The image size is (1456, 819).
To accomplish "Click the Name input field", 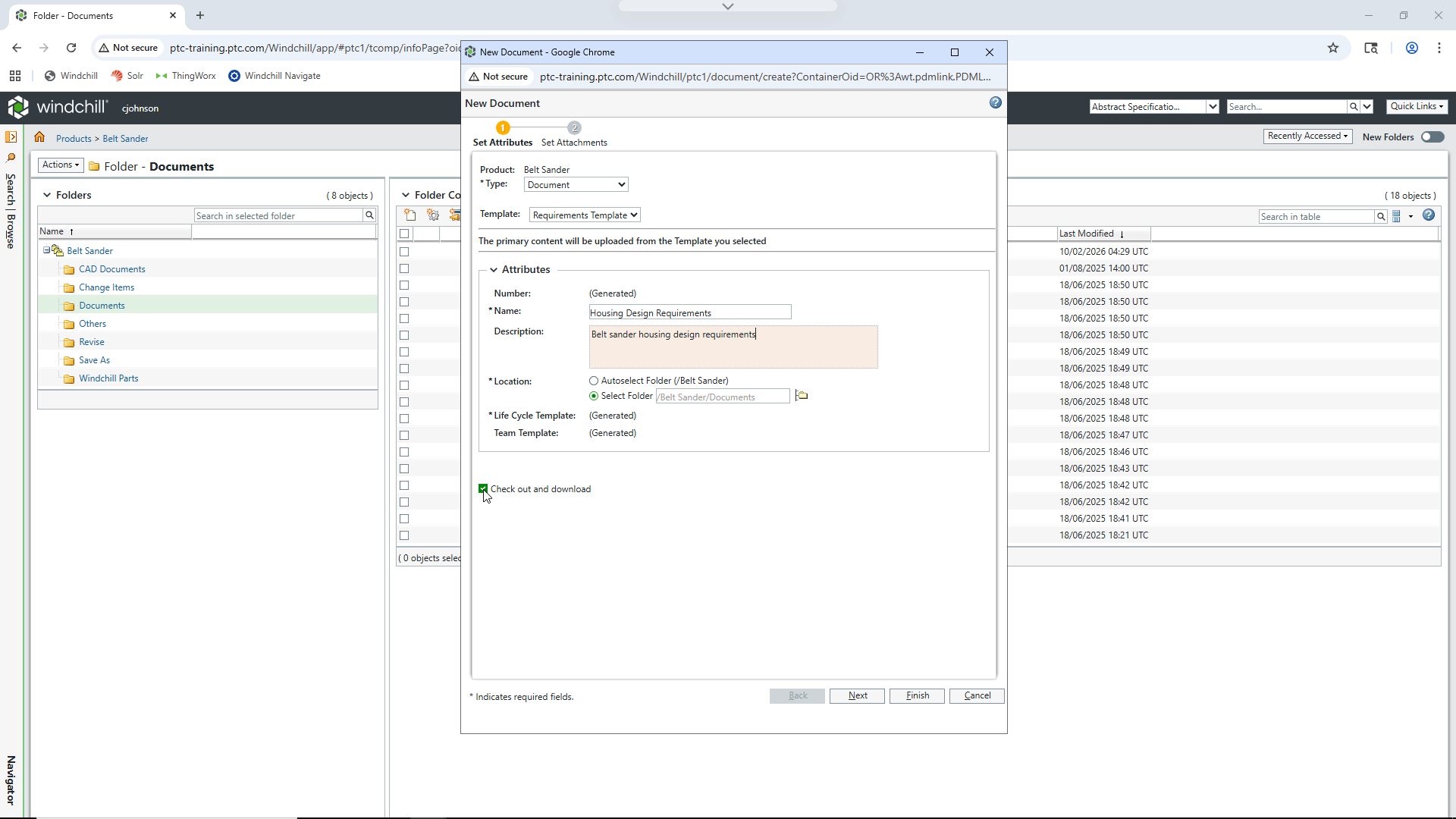I will click(690, 312).
